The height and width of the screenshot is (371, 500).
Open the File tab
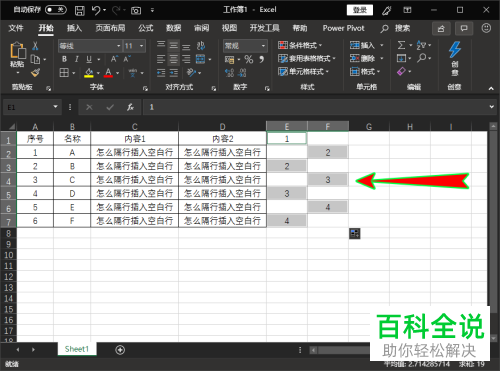point(16,28)
